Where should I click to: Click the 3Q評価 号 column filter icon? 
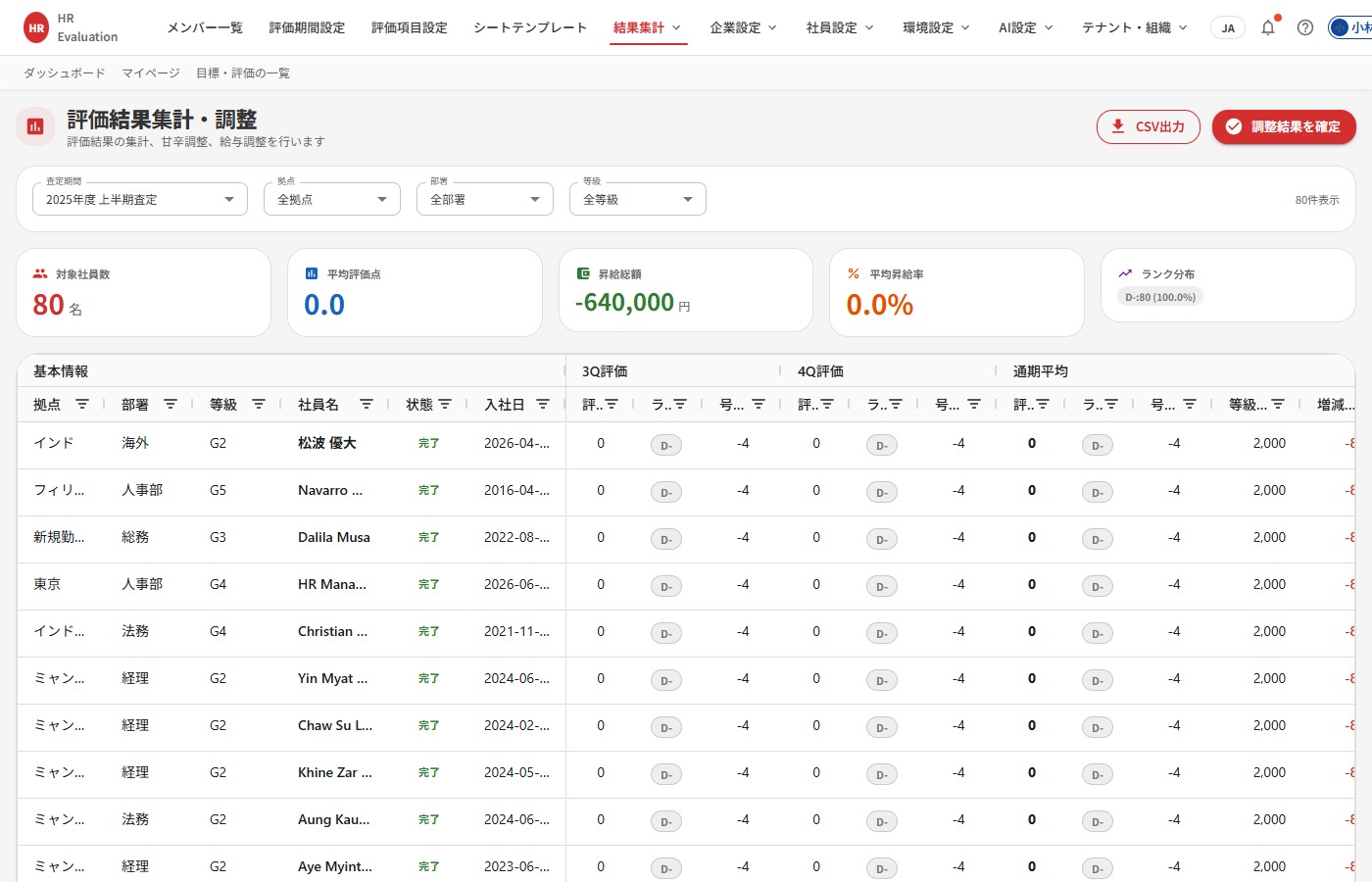pos(759,404)
